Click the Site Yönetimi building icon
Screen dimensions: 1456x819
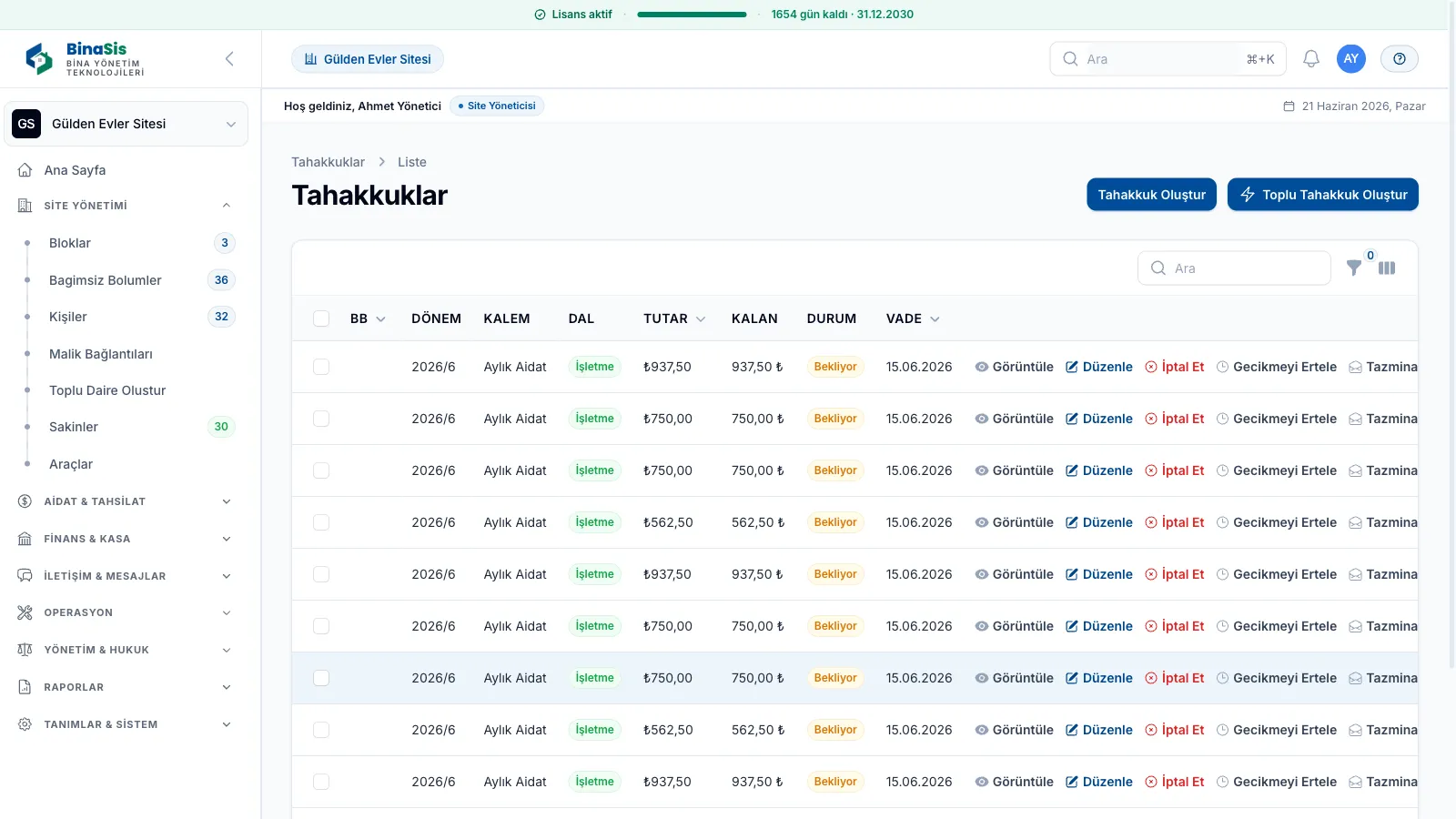[25, 206]
